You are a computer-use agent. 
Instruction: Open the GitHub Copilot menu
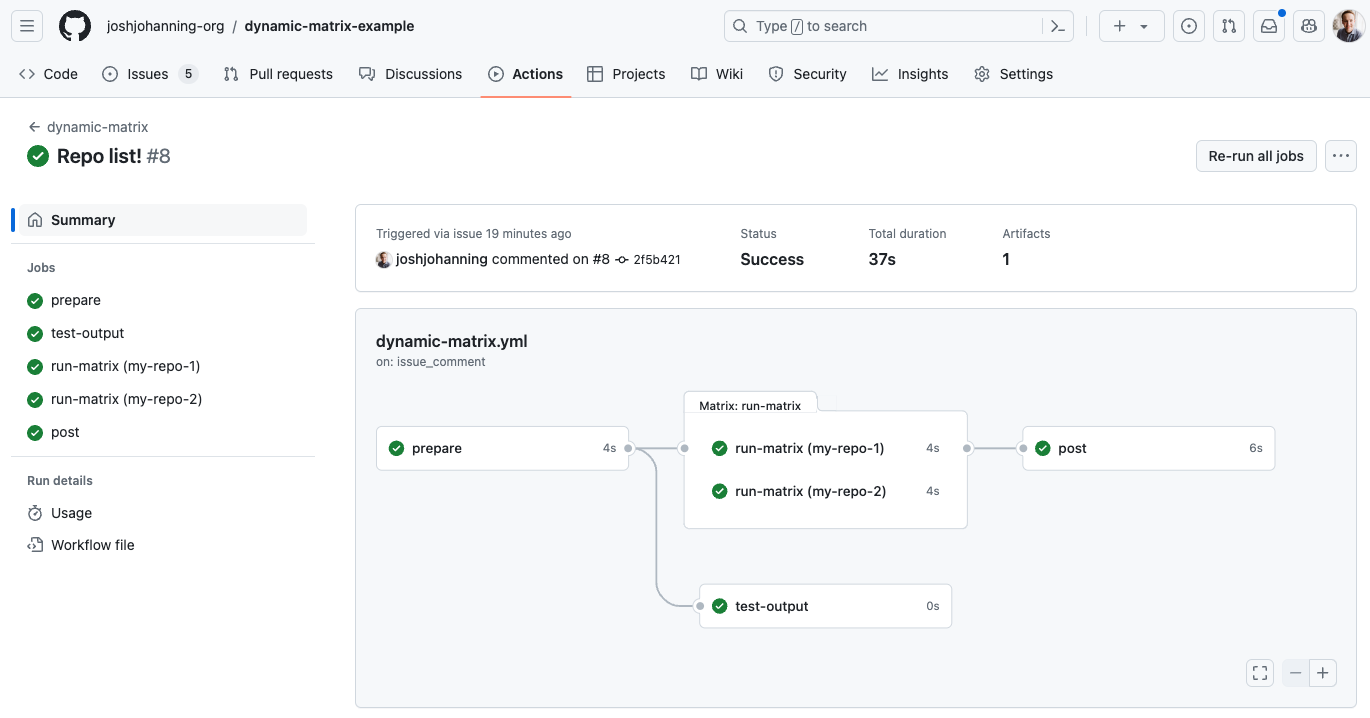1308,25
